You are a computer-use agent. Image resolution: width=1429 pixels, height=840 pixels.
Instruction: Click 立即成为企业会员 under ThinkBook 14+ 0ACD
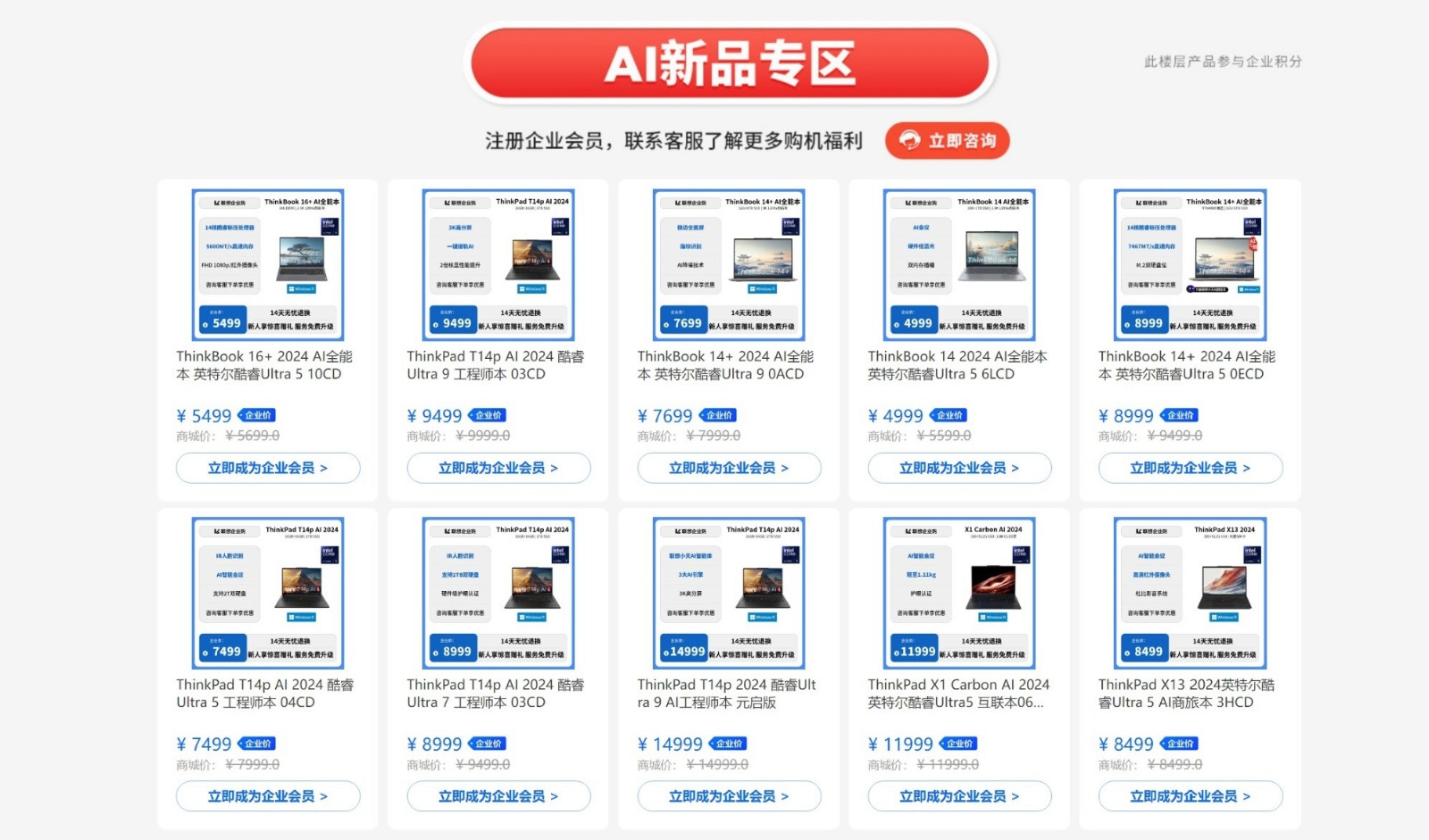click(x=729, y=468)
